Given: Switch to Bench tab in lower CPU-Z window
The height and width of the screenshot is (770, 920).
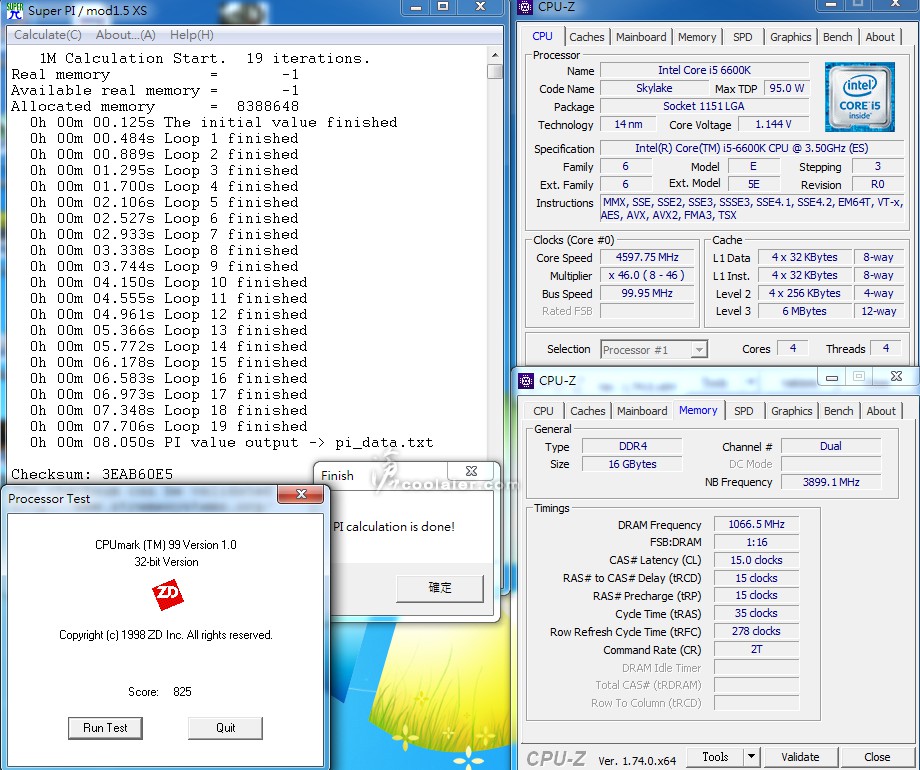Looking at the screenshot, I should pyautogui.click(x=838, y=411).
